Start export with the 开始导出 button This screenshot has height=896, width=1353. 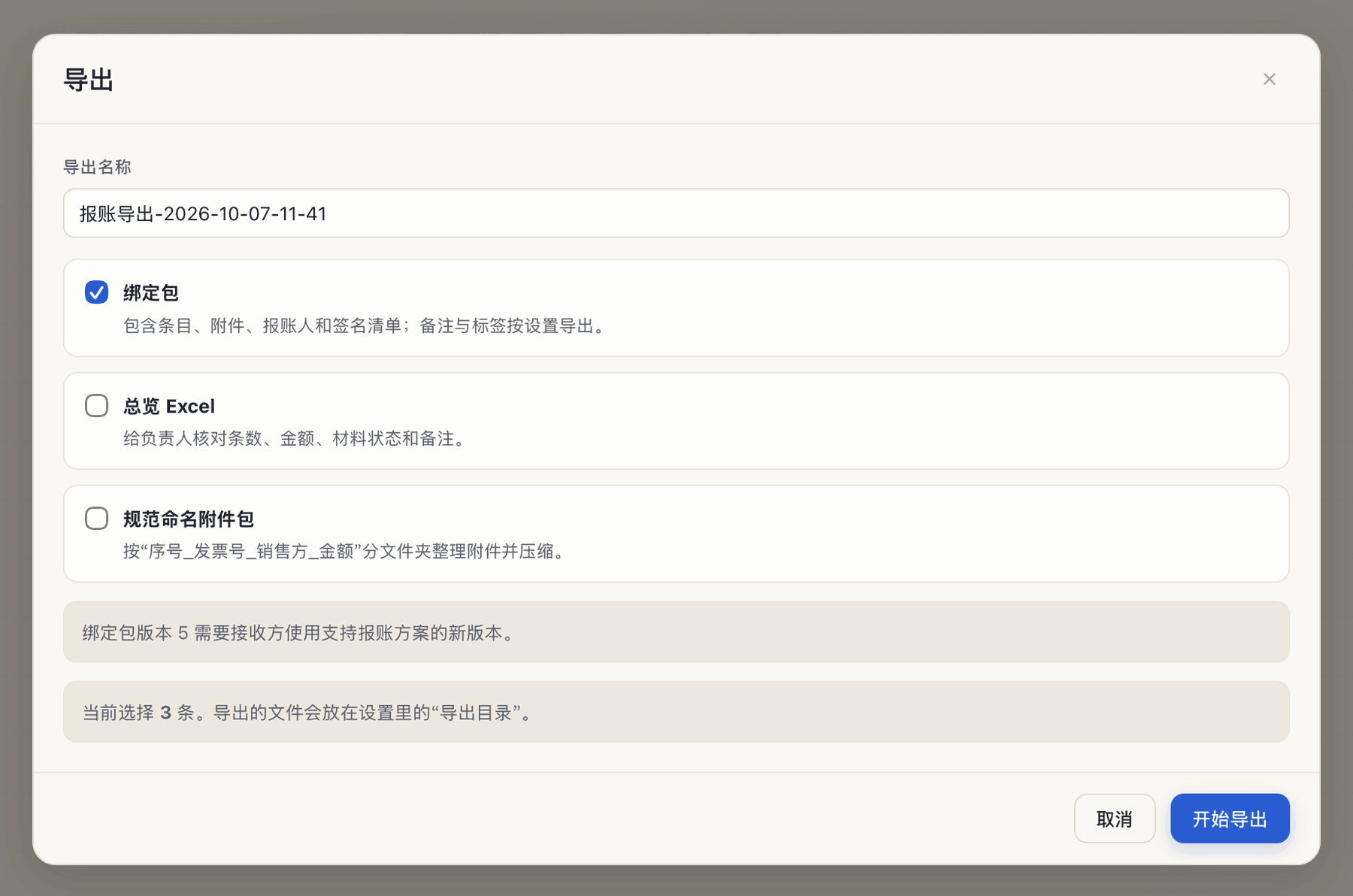pos(1230,819)
